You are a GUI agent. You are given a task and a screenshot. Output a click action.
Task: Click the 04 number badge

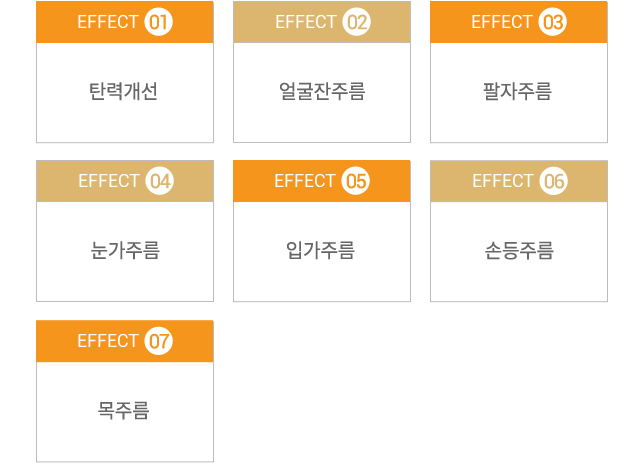(160, 181)
